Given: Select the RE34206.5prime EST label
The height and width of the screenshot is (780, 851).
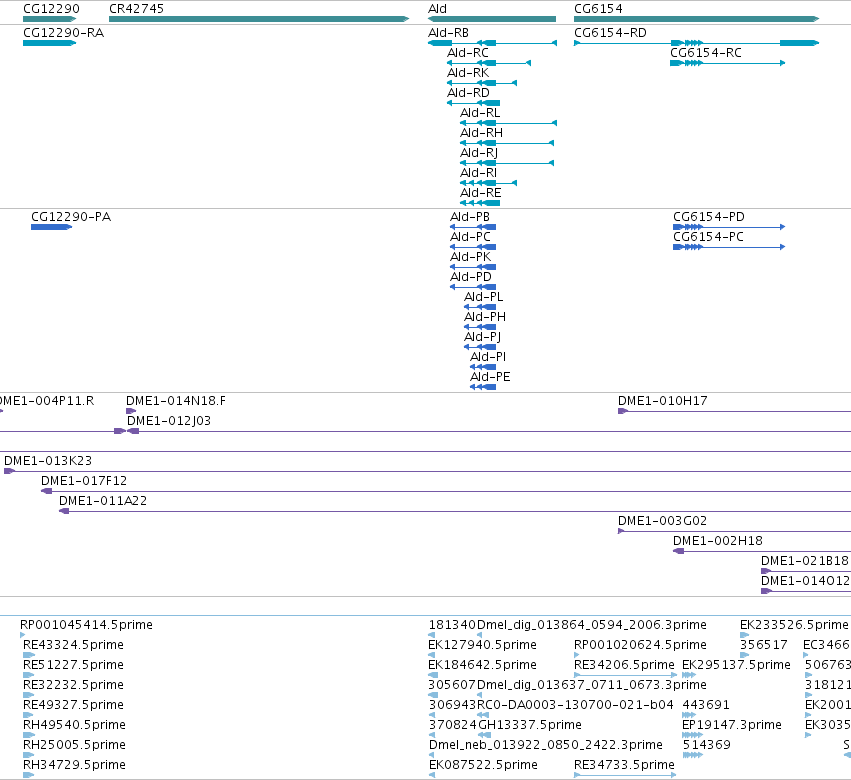Looking at the screenshot, I should point(624,665).
